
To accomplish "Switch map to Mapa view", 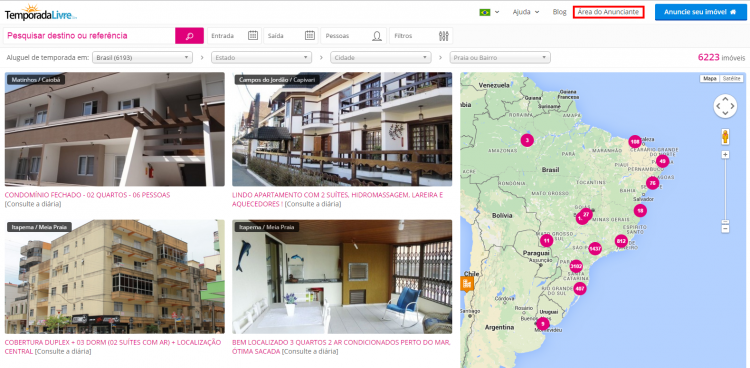I will (710, 78).
